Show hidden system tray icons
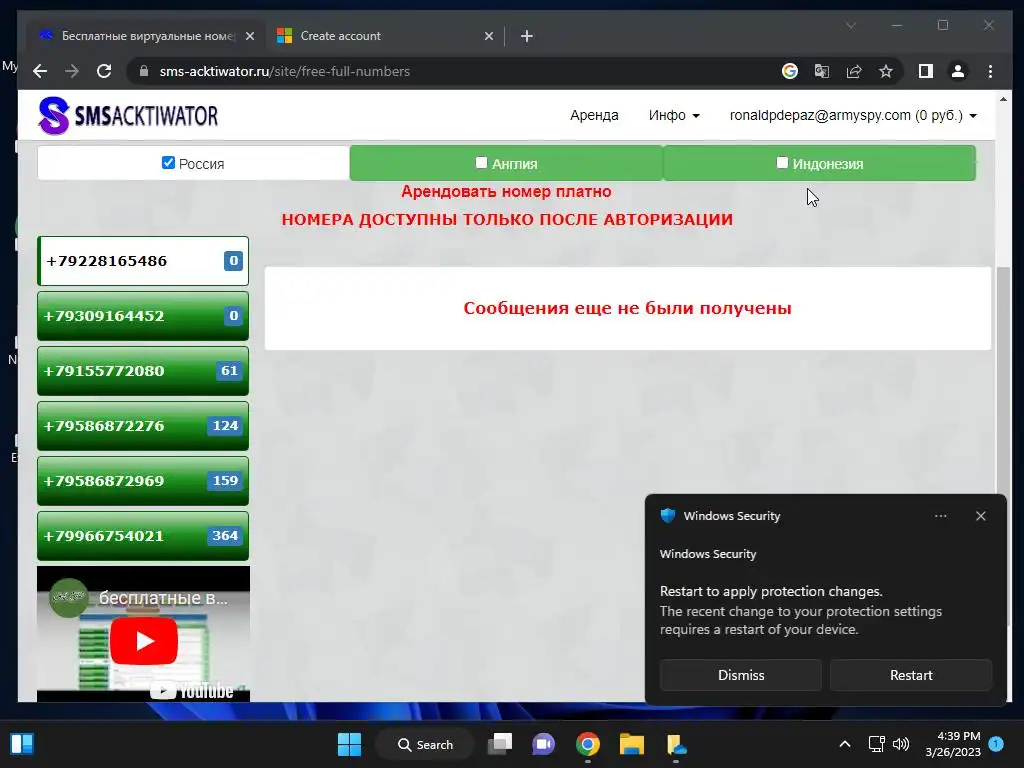Image resolution: width=1024 pixels, height=768 pixels. click(x=844, y=744)
